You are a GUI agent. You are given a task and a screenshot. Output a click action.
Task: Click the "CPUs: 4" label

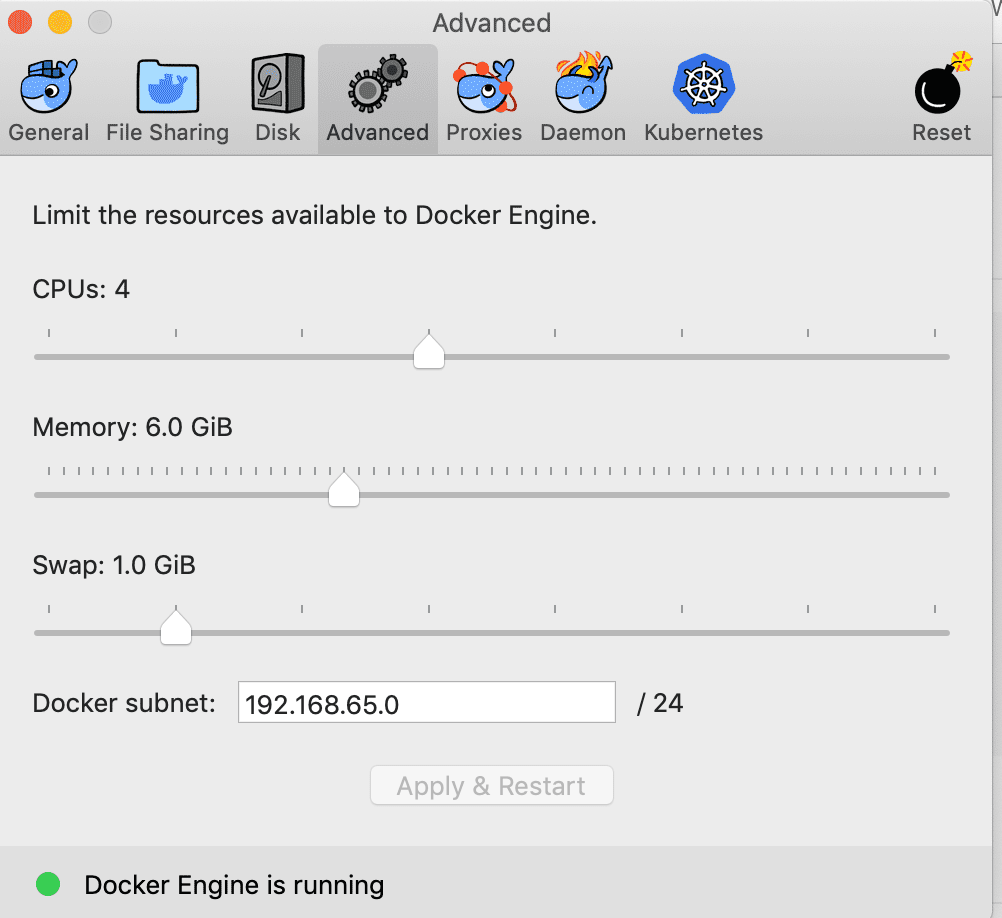pos(81,289)
